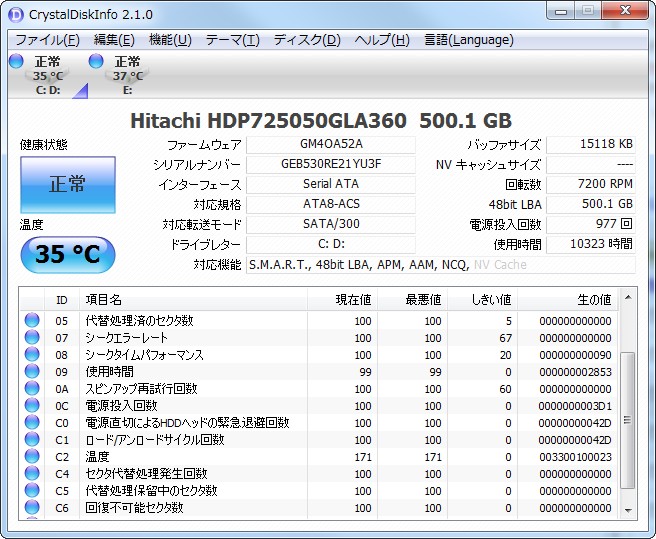Click the CrystalDiskInfo app icon in title bar

(x=15, y=13)
